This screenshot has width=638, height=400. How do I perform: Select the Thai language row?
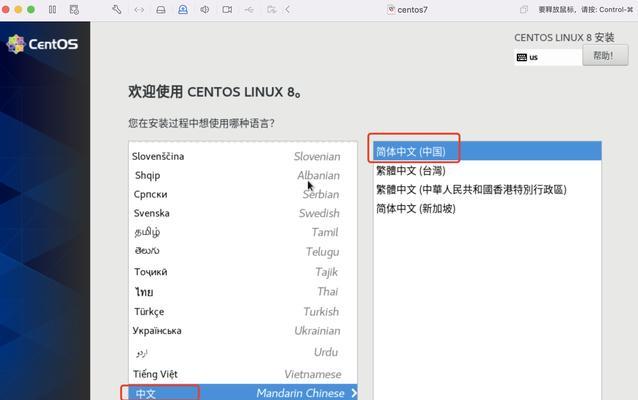click(243, 291)
